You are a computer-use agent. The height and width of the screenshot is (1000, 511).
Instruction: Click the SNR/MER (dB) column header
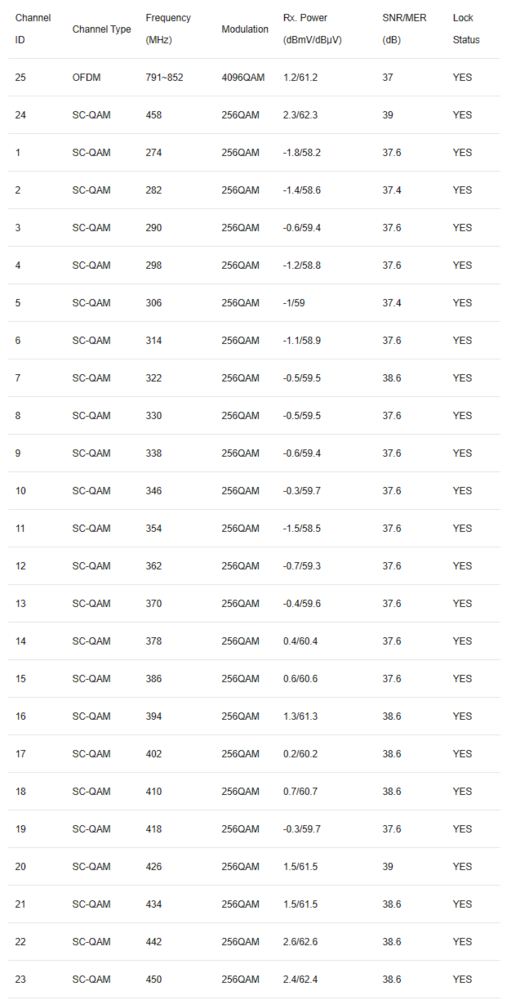pos(404,29)
